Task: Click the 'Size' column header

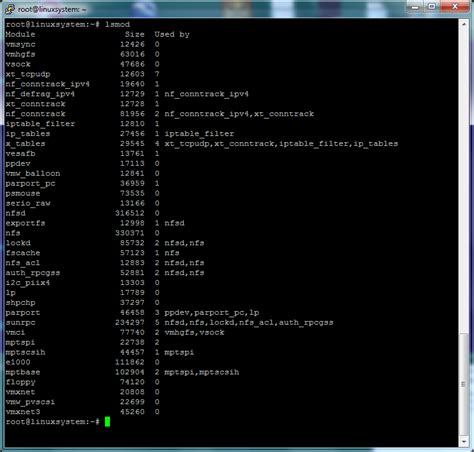Action: point(135,34)
